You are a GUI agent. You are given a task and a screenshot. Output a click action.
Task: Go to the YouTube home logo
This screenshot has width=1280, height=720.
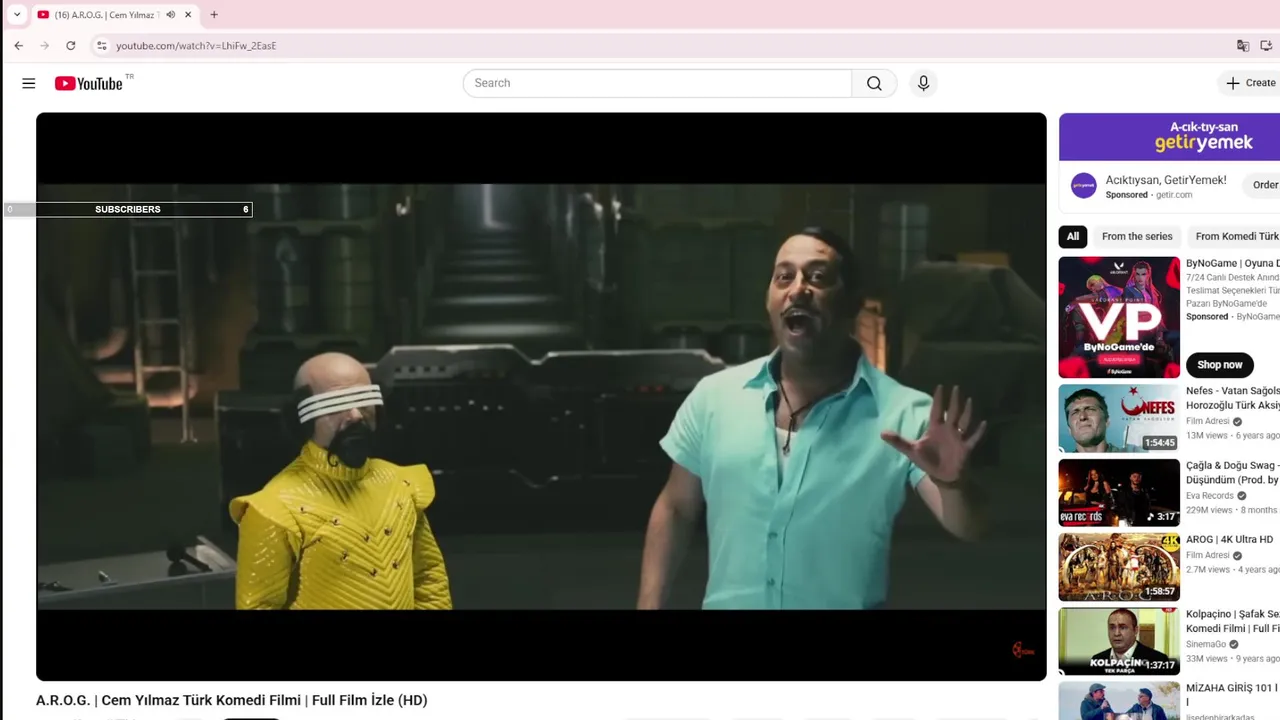[89, 83]
